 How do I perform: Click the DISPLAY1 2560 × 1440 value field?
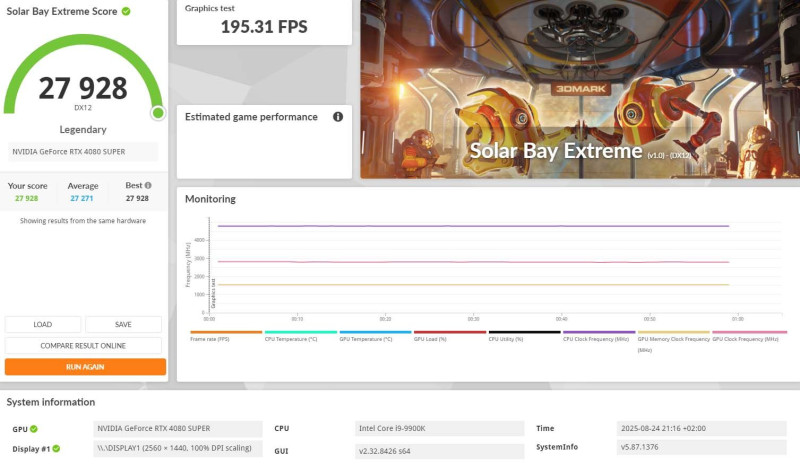click(x=178, y=448)
